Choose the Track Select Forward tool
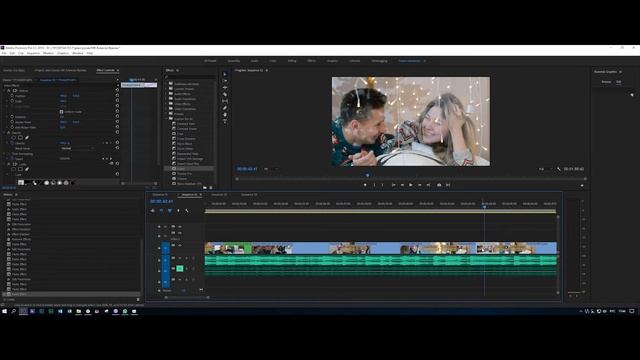 (x=225, y=81)
